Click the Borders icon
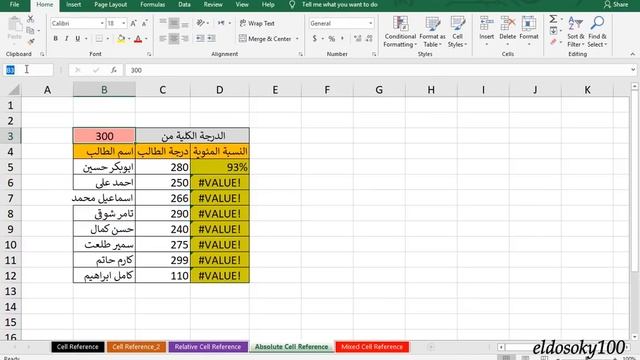Viewport: 640px width, 360px height. 99,38
